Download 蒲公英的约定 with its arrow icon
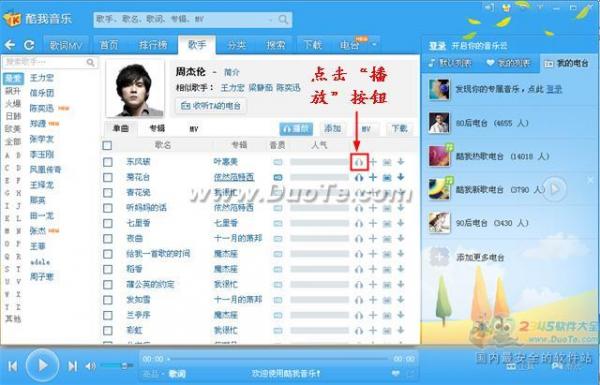The width and height of the screenshot is (600, 385). [401, 284]
